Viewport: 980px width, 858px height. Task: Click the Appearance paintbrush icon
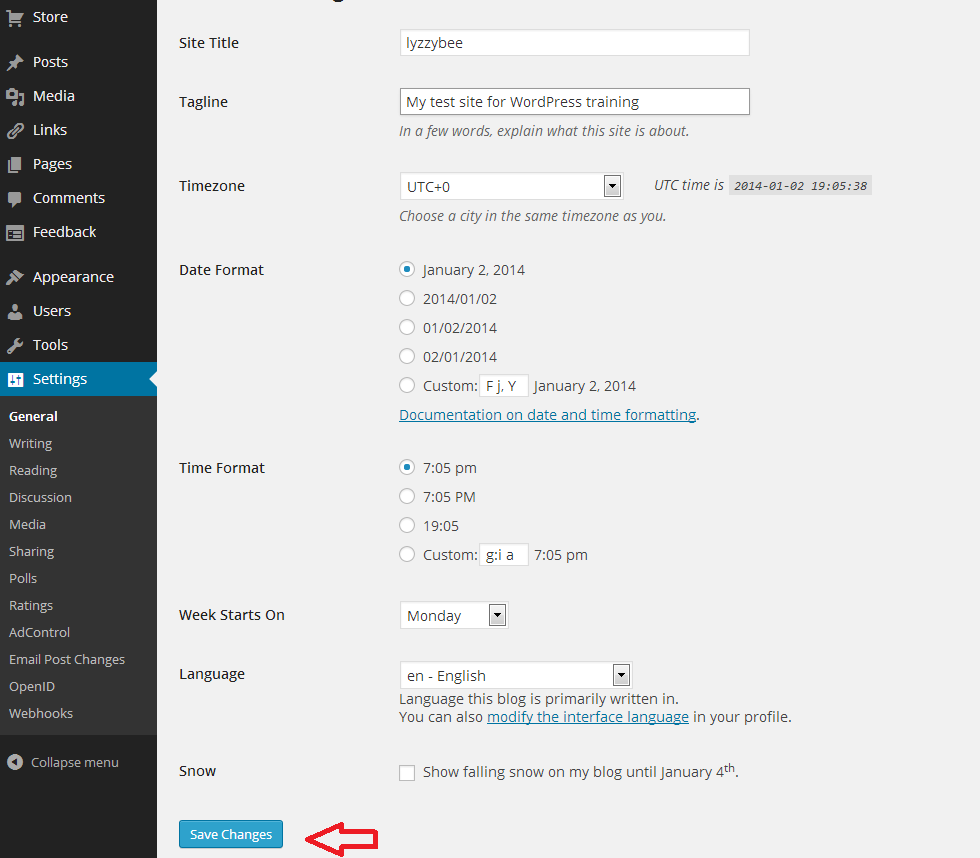[x=15, y=277]
